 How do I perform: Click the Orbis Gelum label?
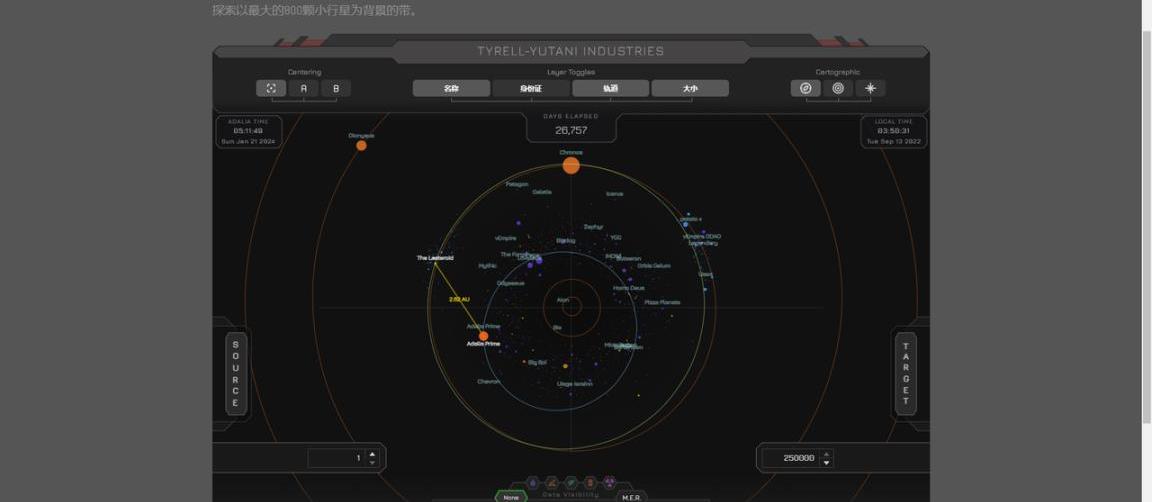[x=655, y=266]
